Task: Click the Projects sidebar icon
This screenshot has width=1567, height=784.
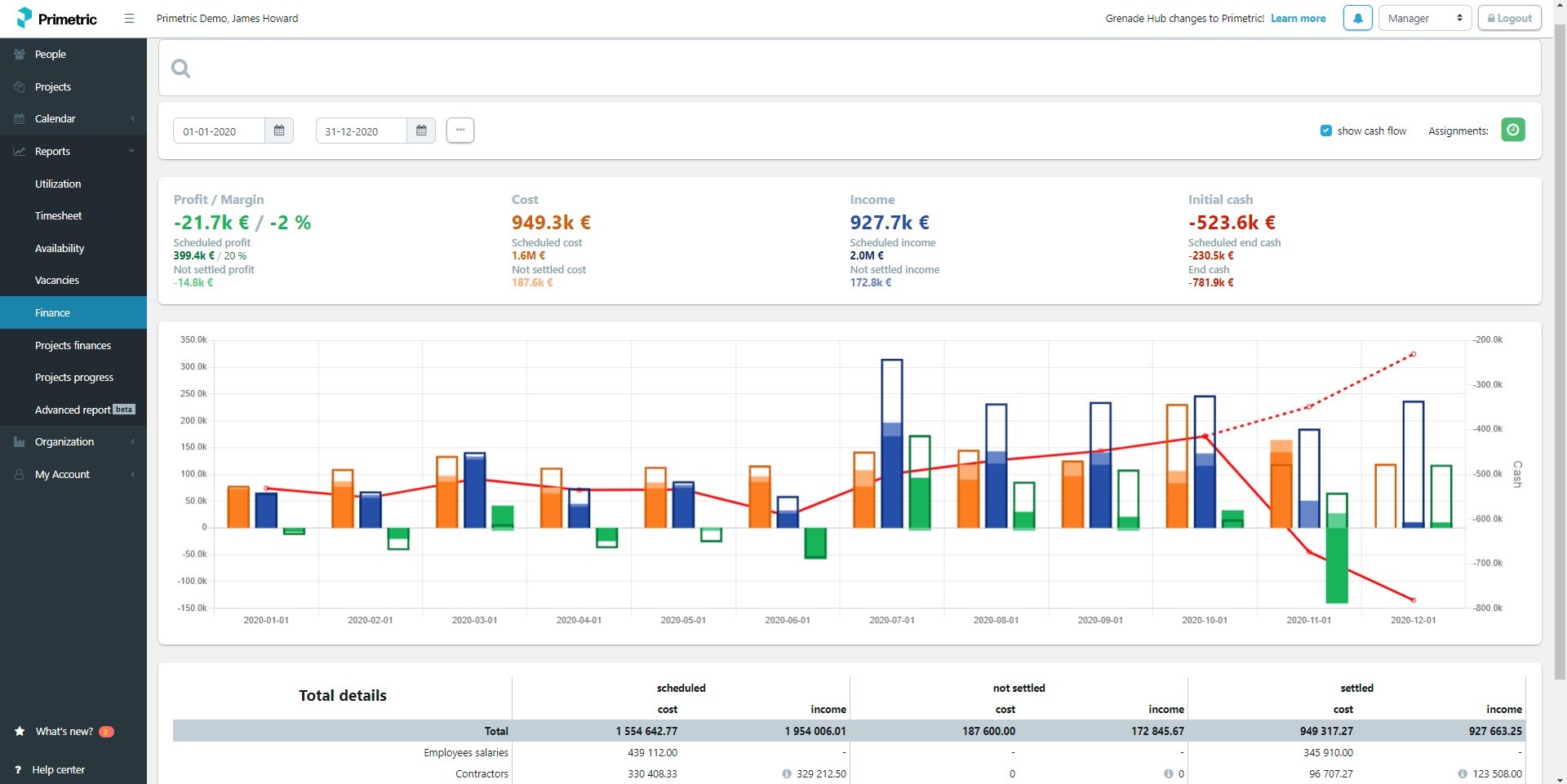Action: point(20,86)
